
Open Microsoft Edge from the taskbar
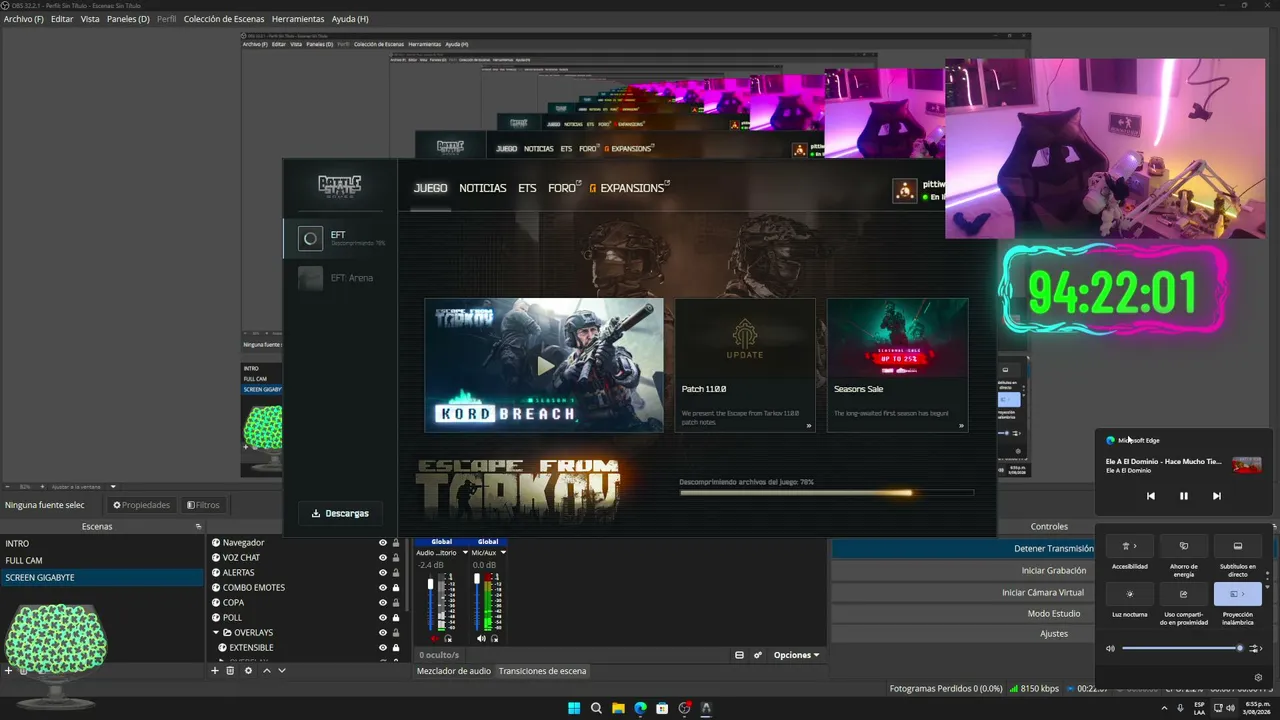[x=640, y=708]
